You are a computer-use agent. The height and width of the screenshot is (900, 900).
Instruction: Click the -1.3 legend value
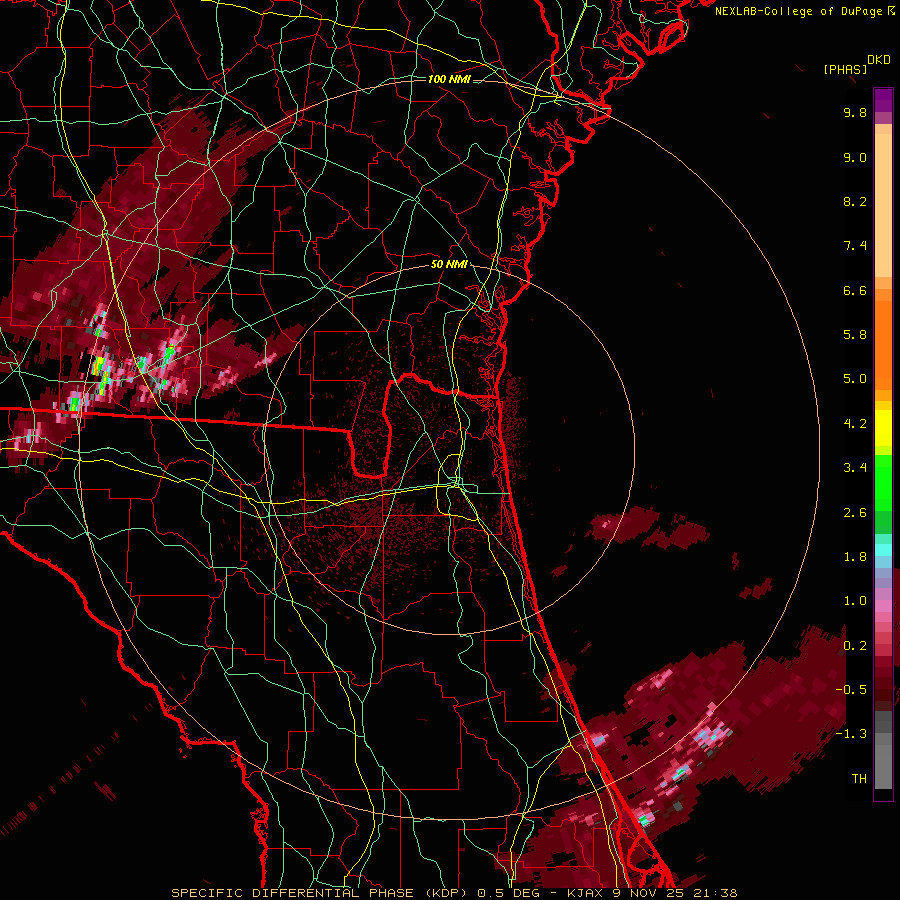point(851,734)
